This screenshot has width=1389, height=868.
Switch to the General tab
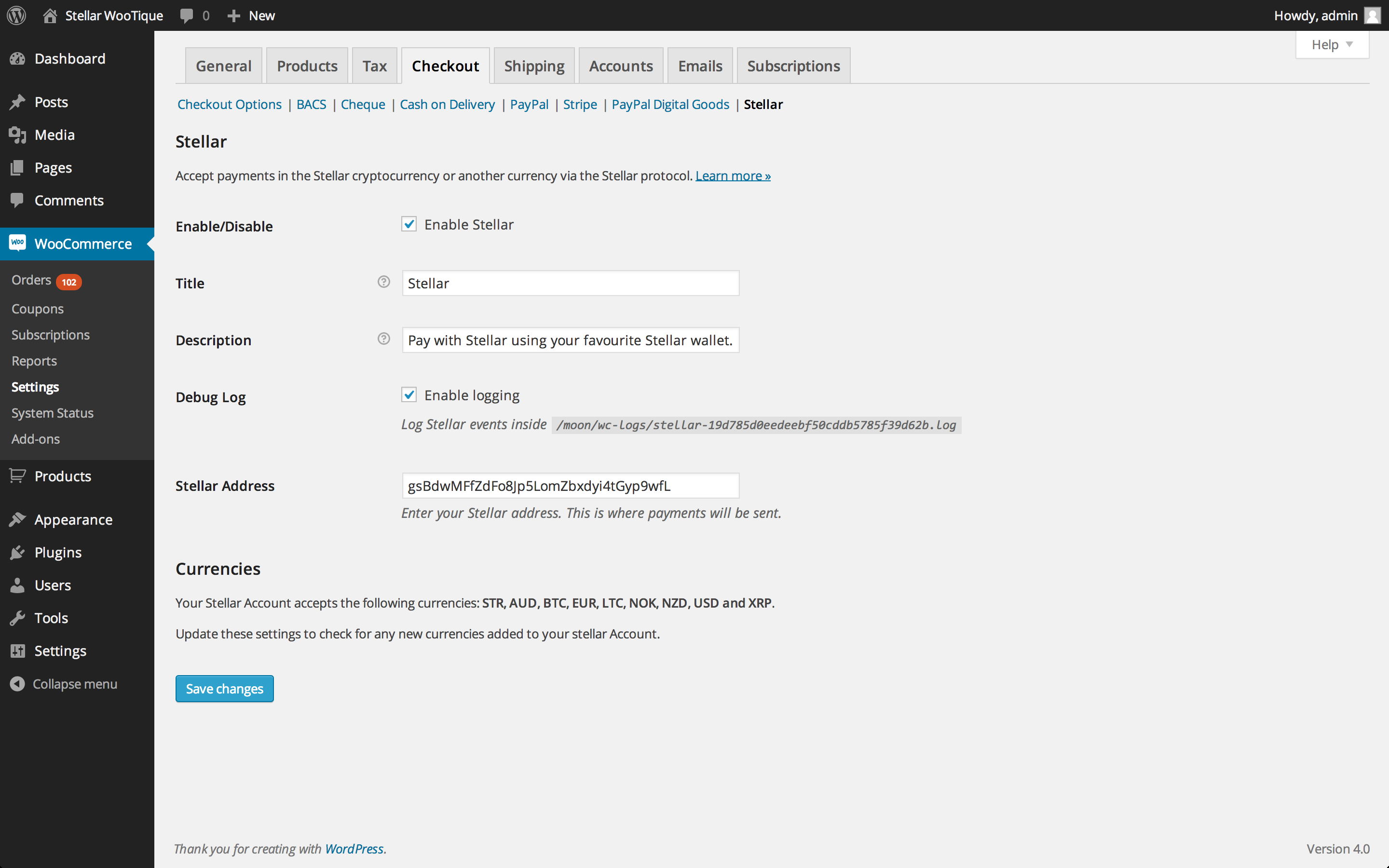click(x=223, y=66)
